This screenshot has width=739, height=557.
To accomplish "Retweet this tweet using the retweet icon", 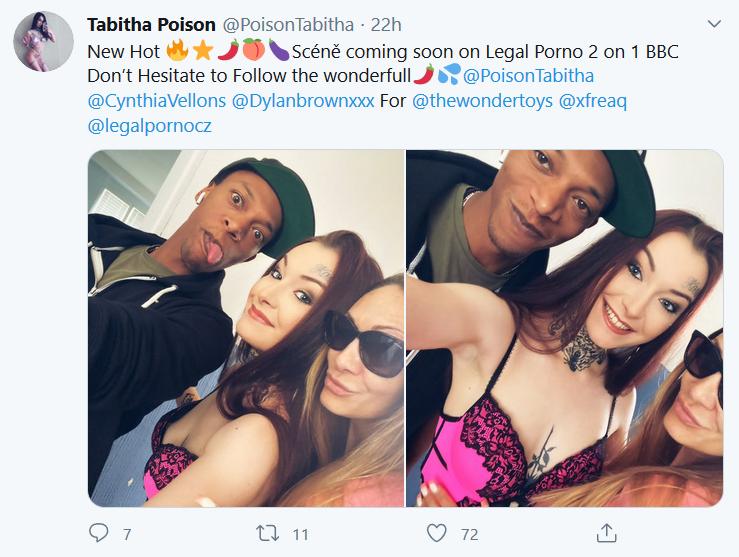I will 265,533.
